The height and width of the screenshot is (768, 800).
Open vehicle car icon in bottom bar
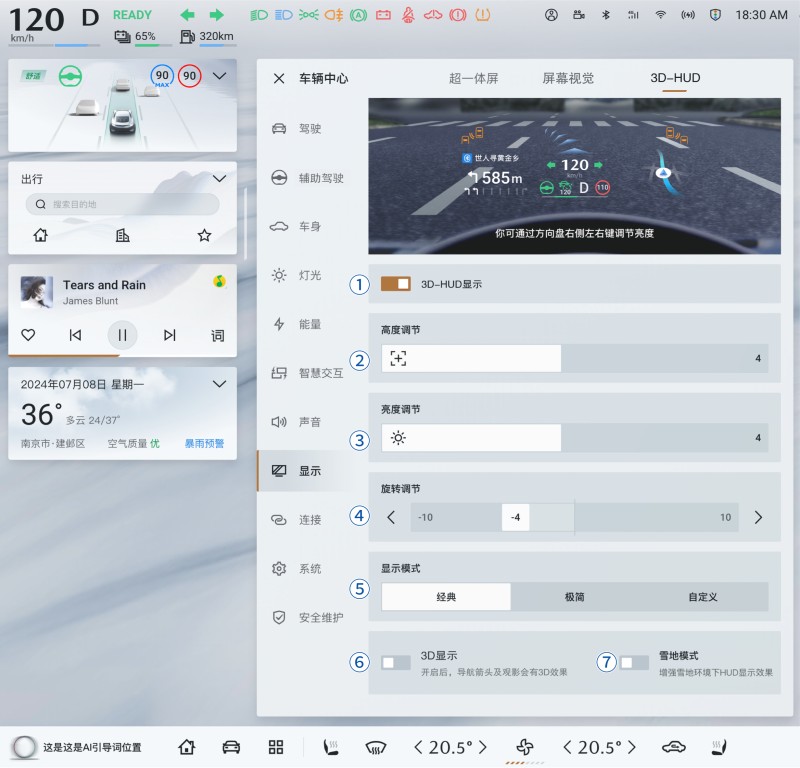(x=231, y=747)
